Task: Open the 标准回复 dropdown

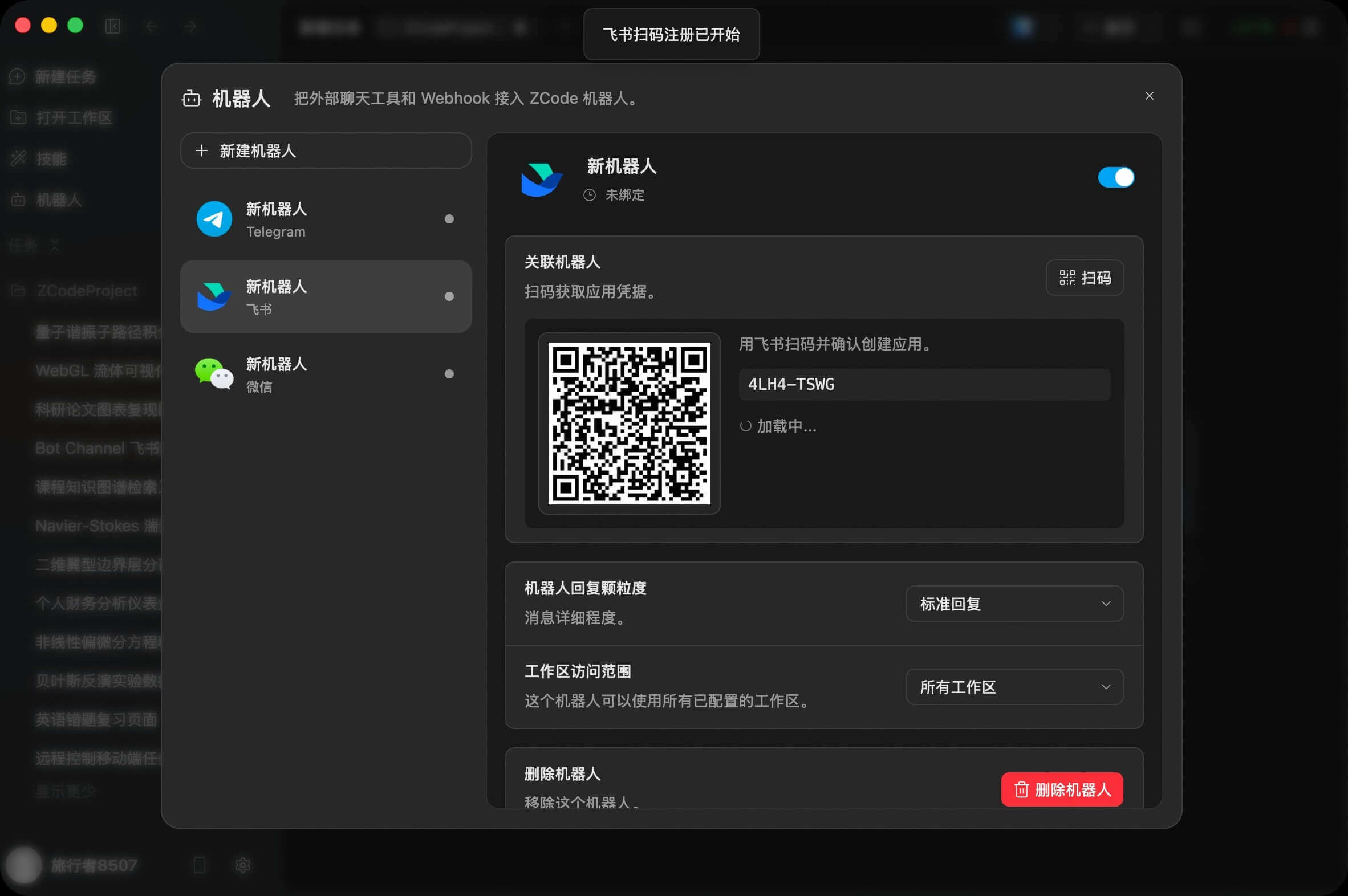Action: click(1014, 604)
